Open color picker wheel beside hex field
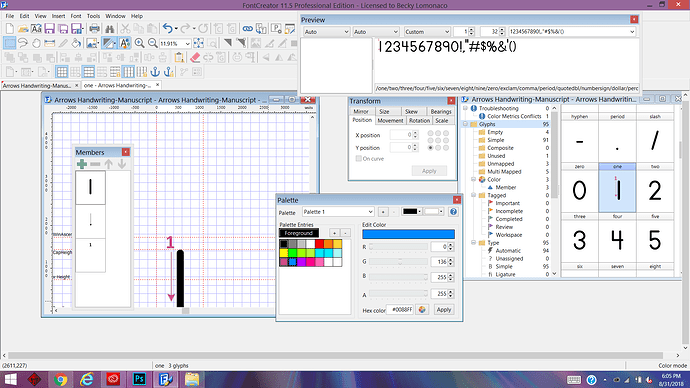Viewport: 690px width, 388px height. point(422,310)
